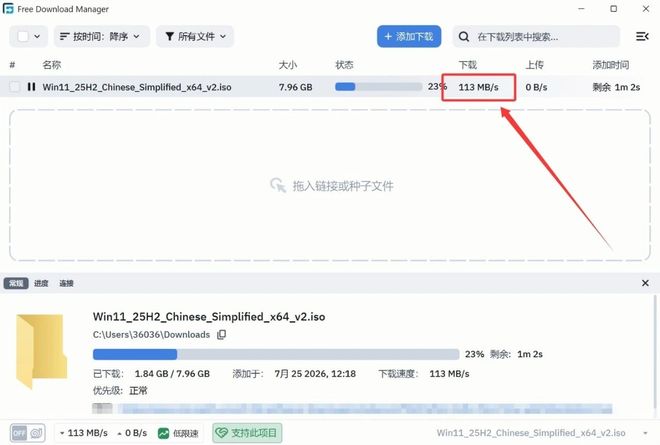
Task: Click the path C:\Users\36036\Downloads
Action: tap(151, 335)
